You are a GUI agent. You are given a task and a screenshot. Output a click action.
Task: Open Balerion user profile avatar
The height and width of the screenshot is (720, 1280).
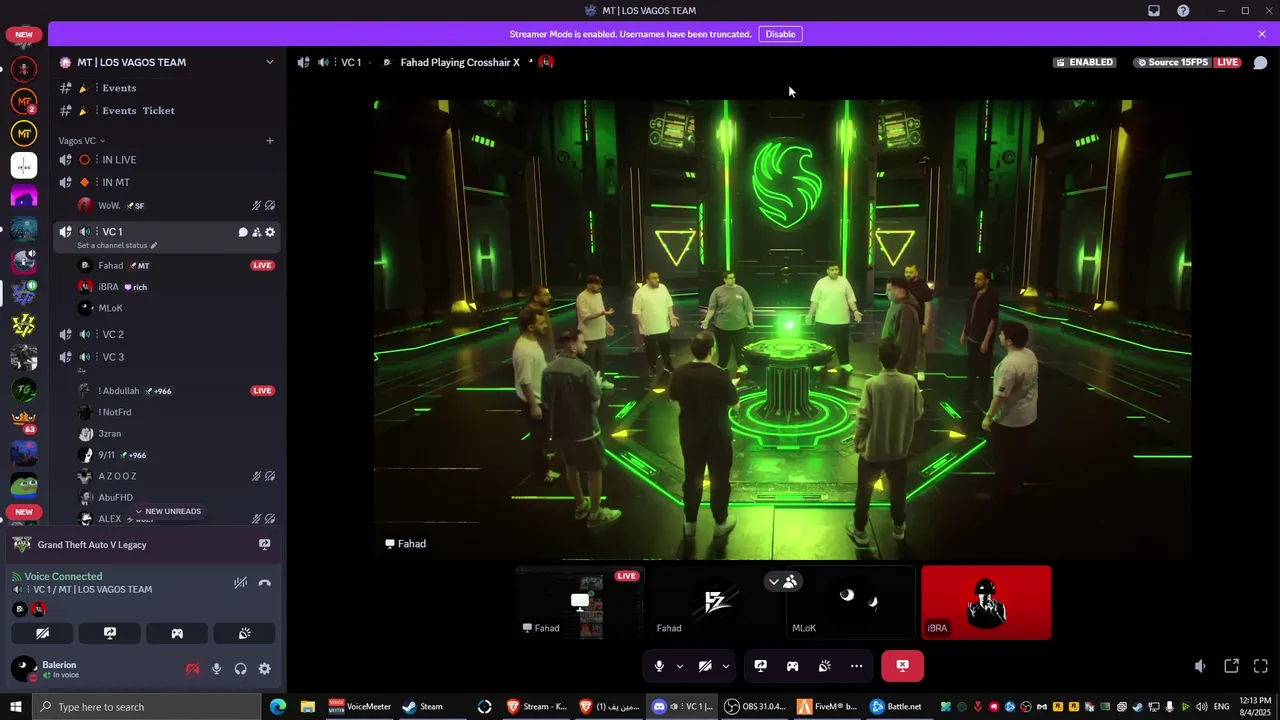(23, 668)
